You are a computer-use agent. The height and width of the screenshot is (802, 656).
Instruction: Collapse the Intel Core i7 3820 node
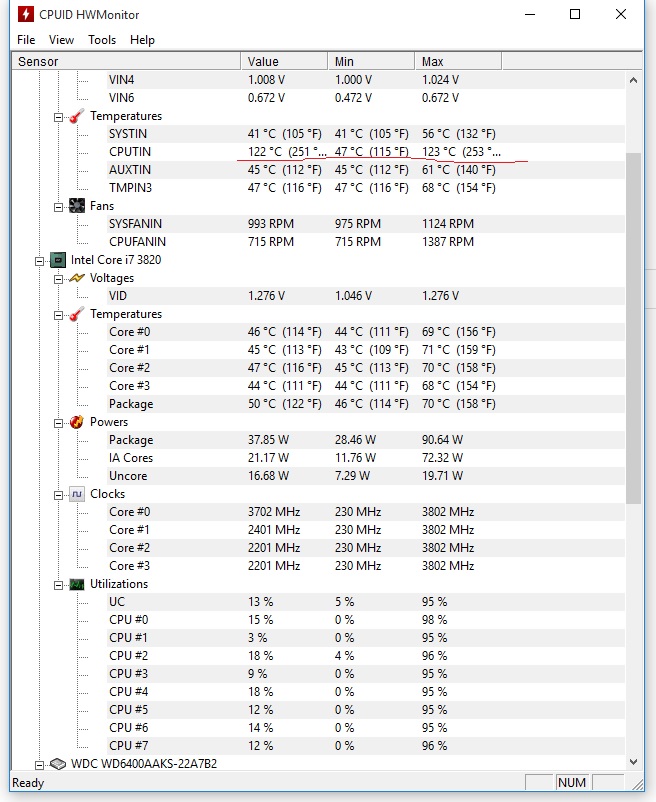39,260
